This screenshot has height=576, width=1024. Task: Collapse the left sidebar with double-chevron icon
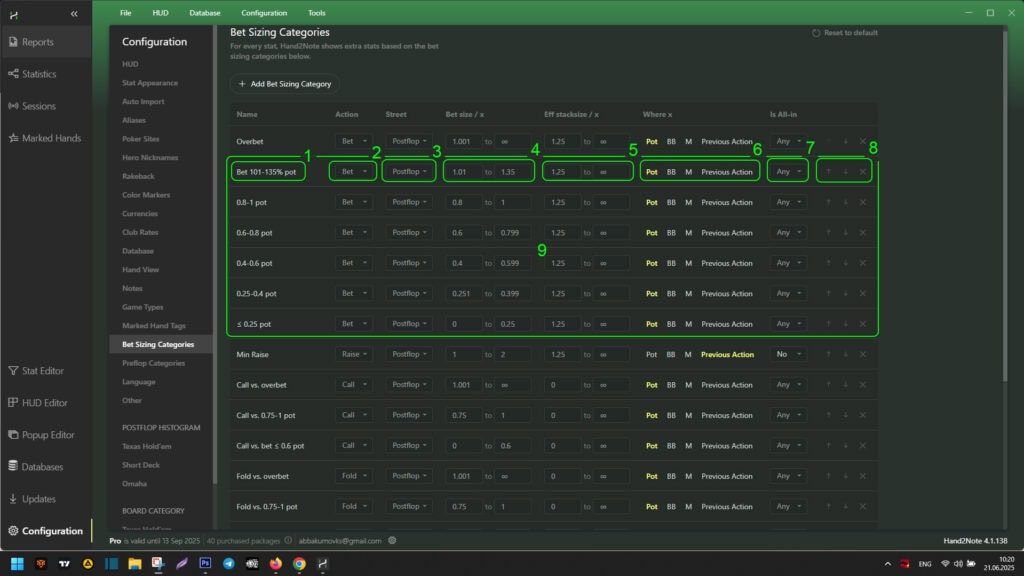coord(74,13)
